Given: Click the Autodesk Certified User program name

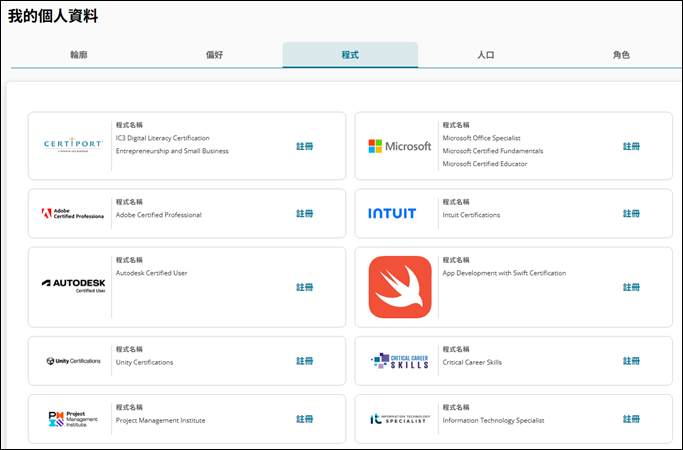Looking at the screenshot, I should [x=152, y=273].
